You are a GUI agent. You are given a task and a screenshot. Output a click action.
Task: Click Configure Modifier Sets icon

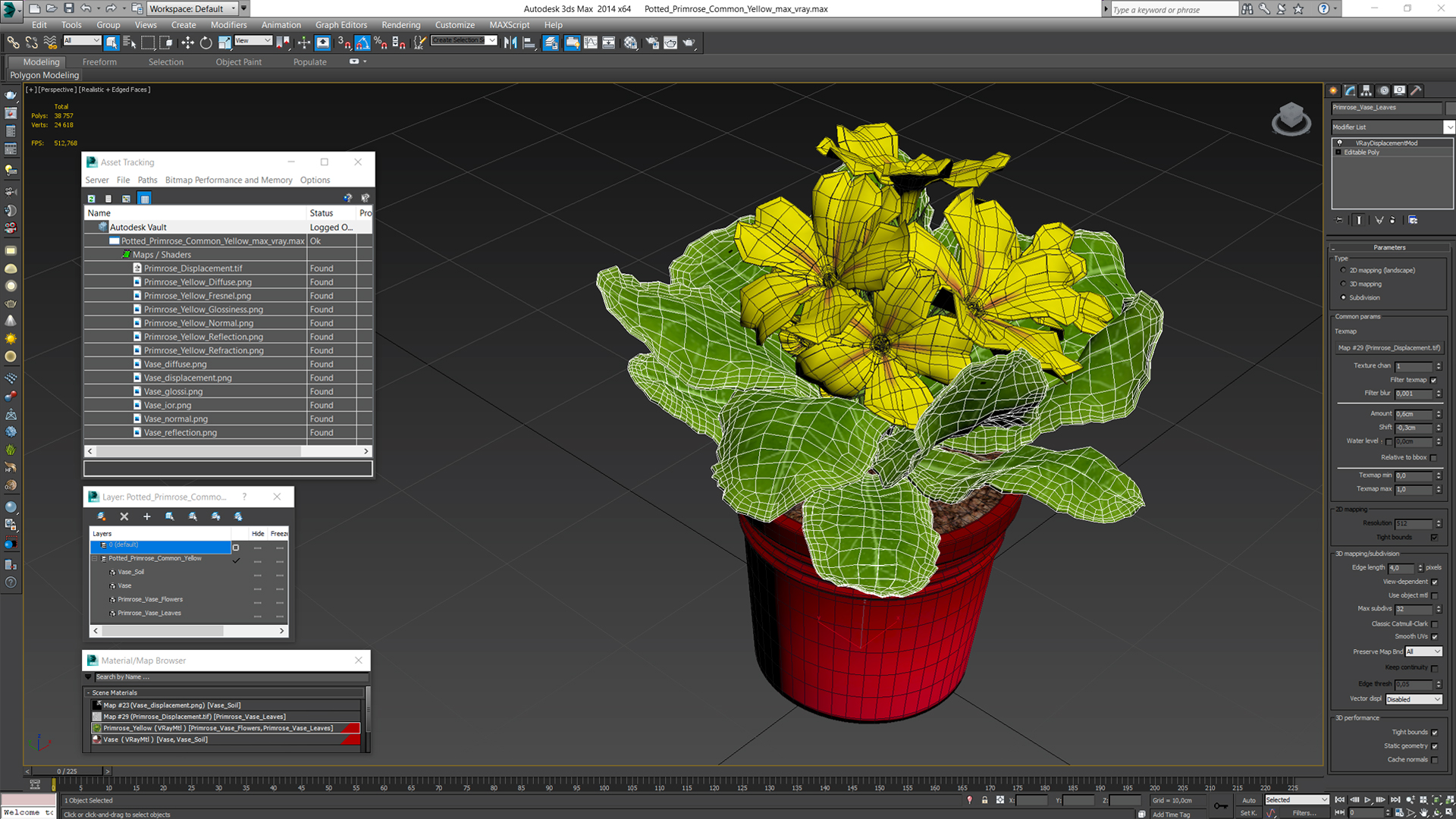pos(1413,220)
